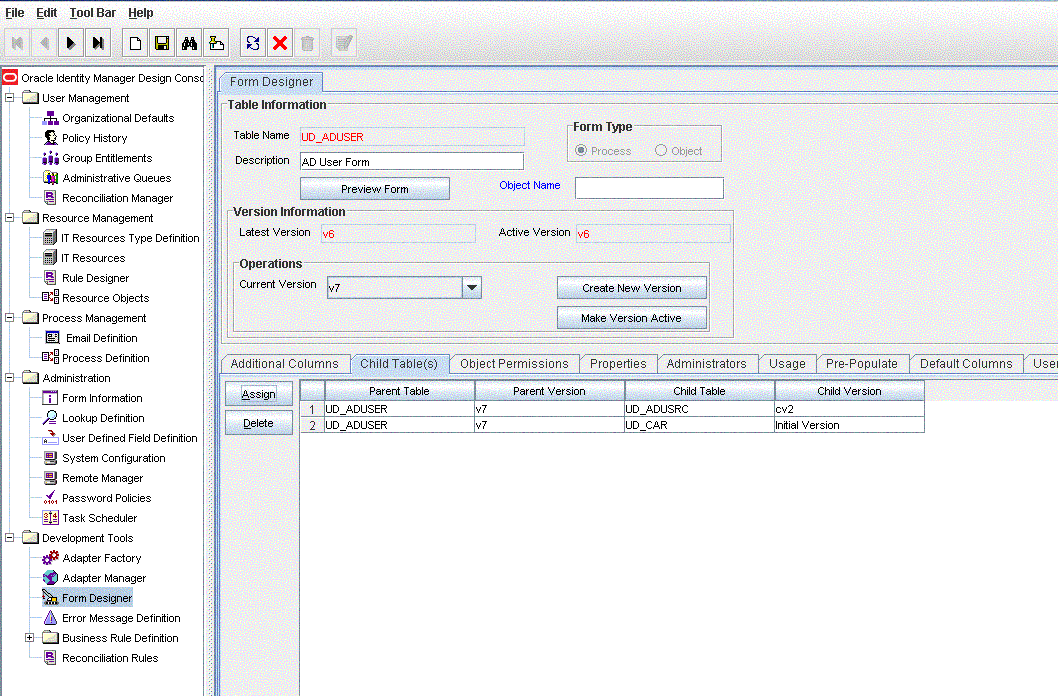Click the Assign button
This screenshot has height=696, width=1058.
(x=258, y=394)
